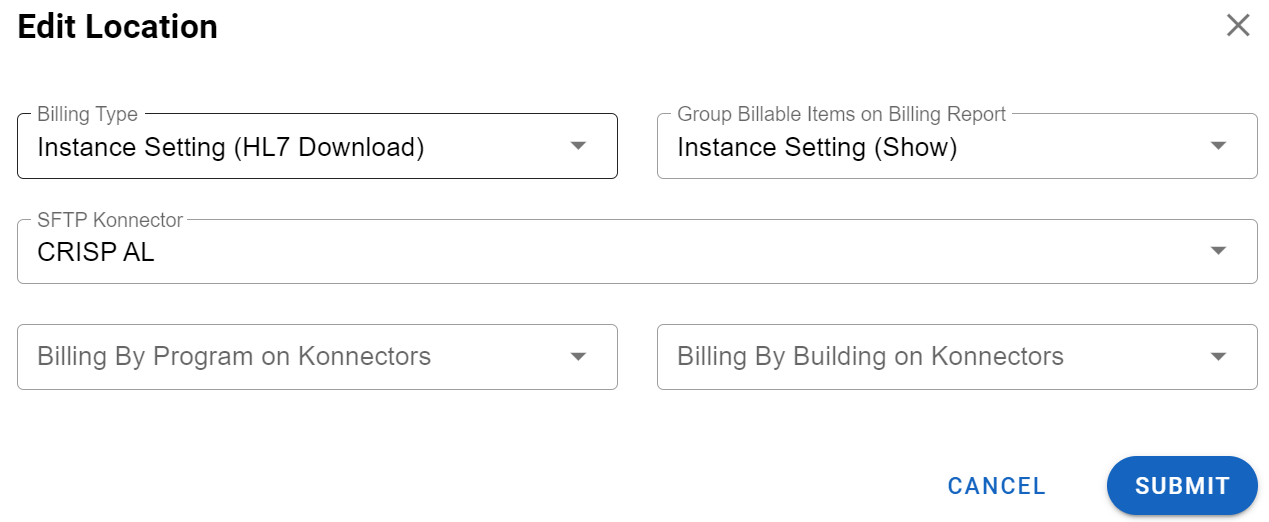Click blank space left of the CANCEL button
The width and height of the screenshot is (1269, 522).
click(x=600, y=486)
